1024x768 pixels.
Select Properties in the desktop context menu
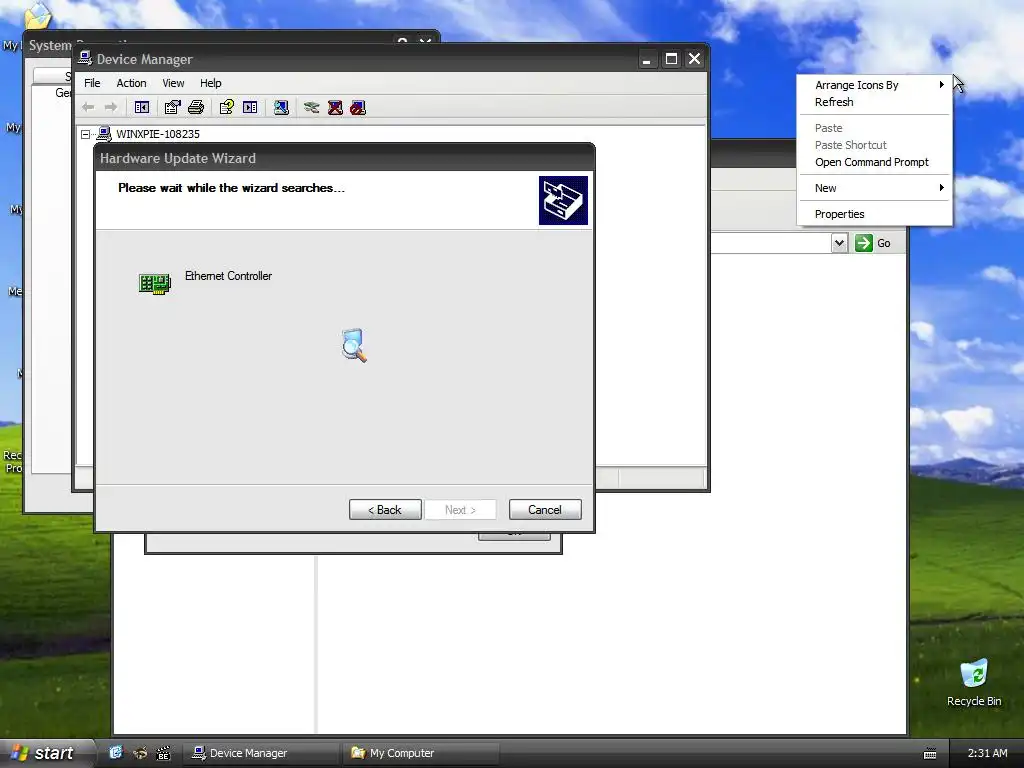point(875,214)
